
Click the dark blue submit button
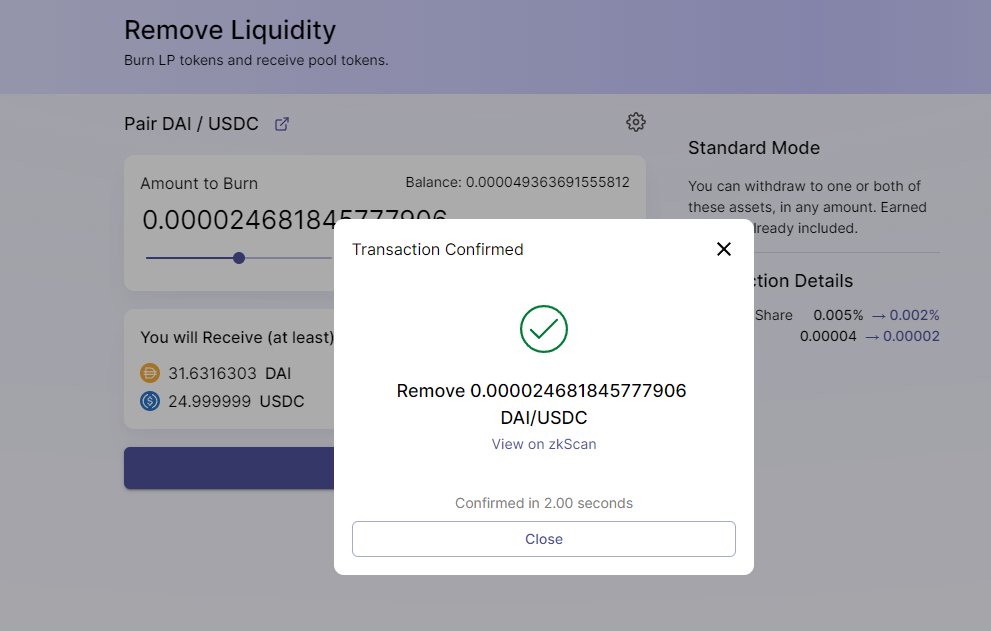[x=229, y=468]
